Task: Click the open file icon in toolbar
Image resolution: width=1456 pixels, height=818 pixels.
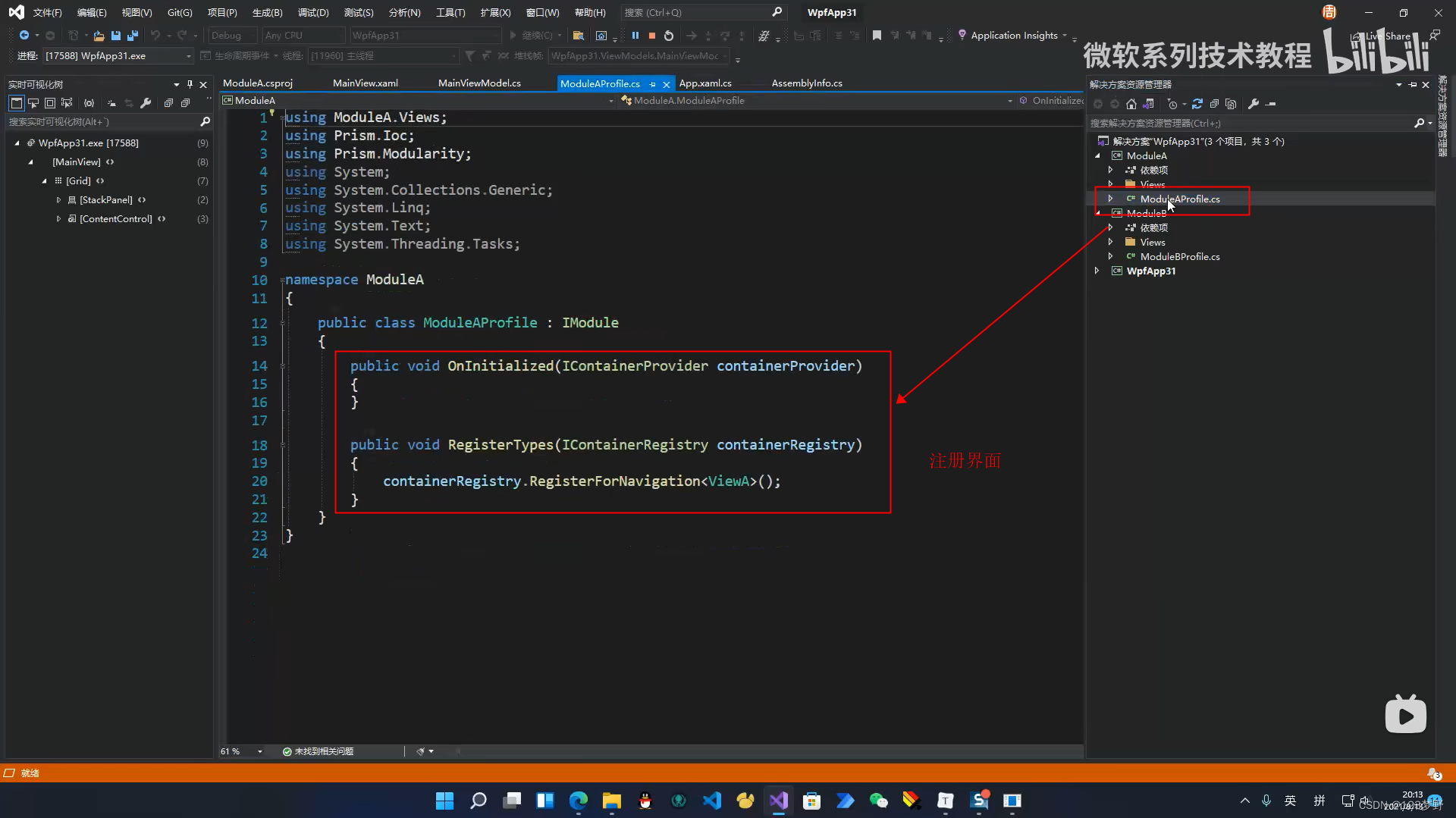Action: pos(99,36)
